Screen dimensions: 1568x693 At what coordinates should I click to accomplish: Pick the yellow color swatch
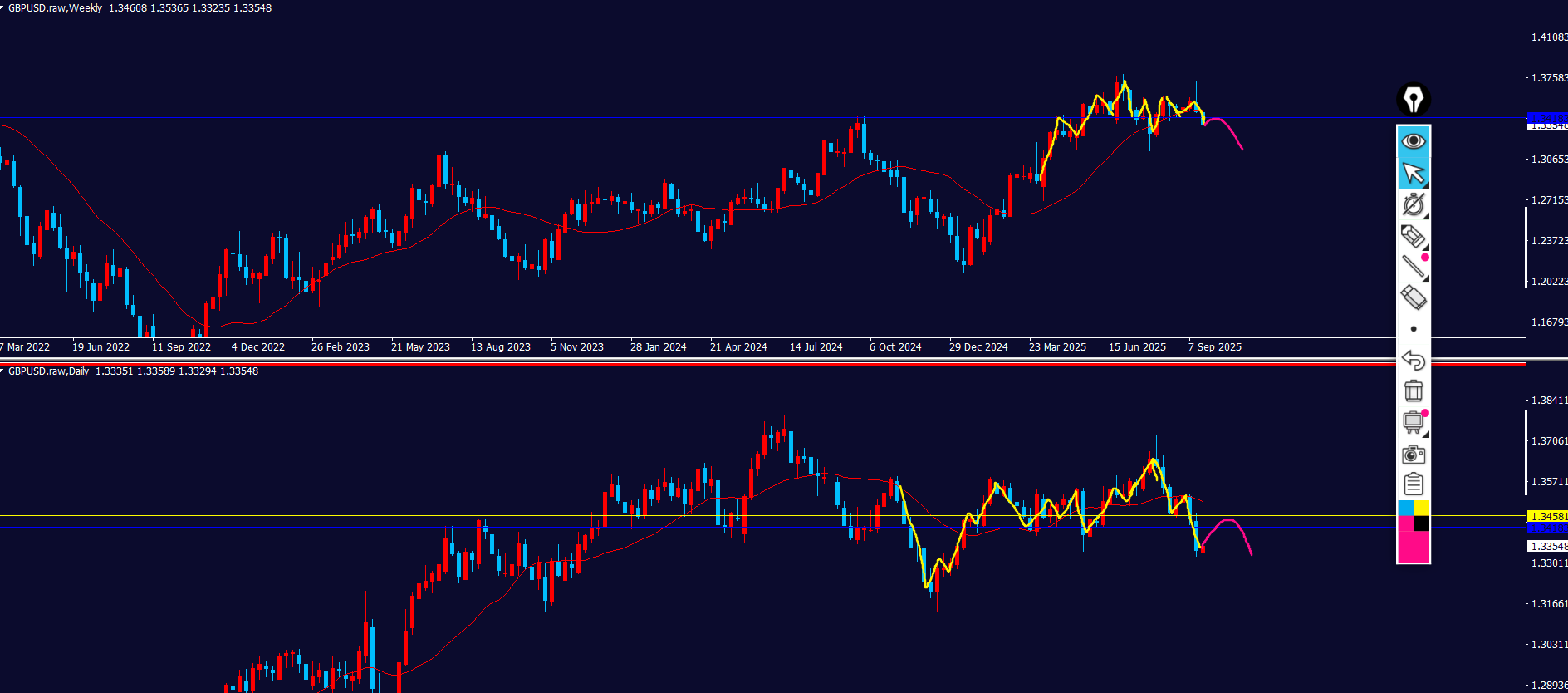(x=1422, y=508)
